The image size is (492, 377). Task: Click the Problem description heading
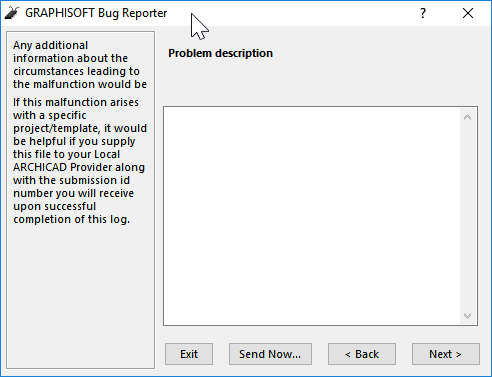(220, 53)
